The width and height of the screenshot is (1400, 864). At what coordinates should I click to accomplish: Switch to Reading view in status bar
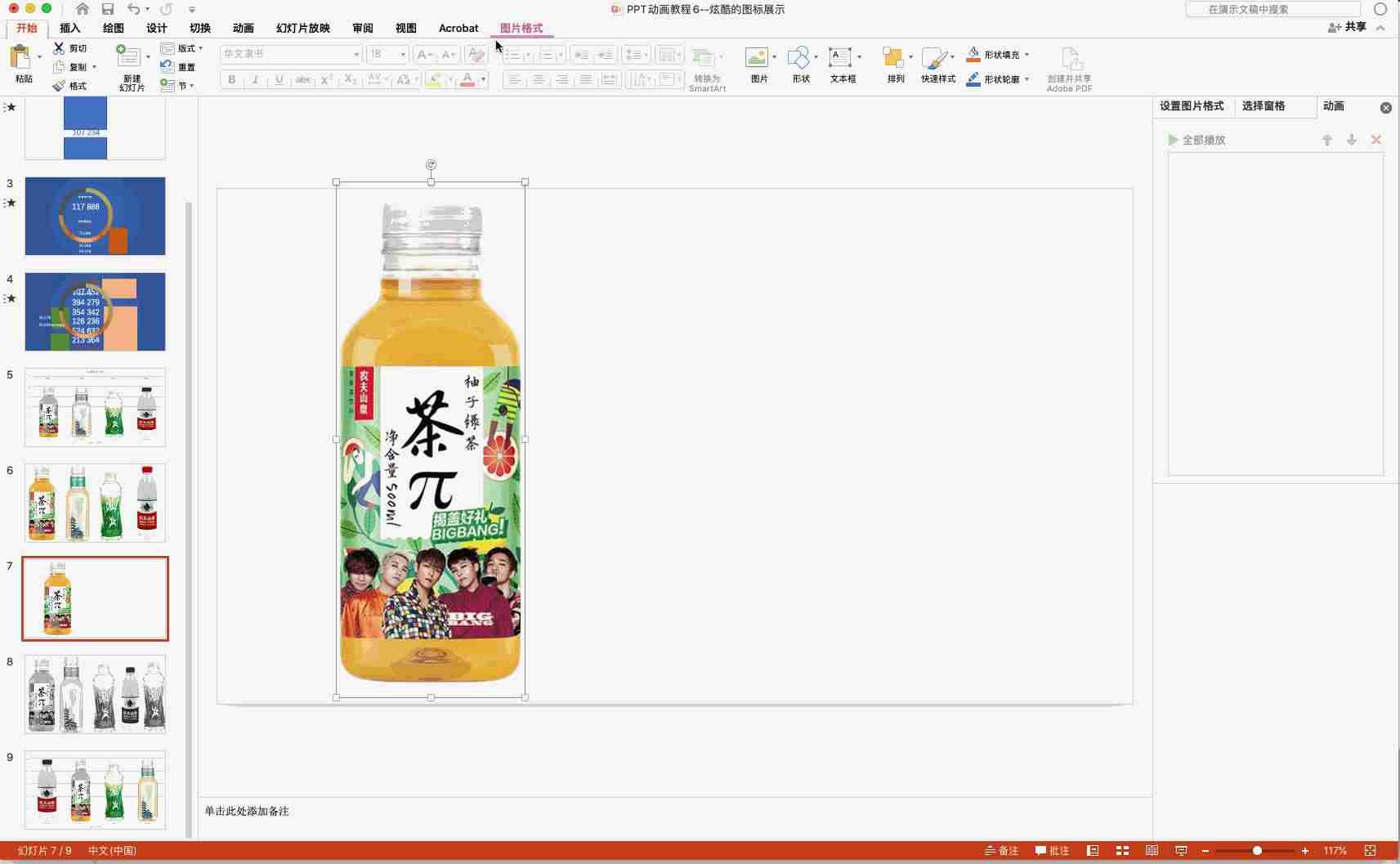click(x=1152, y=851)
